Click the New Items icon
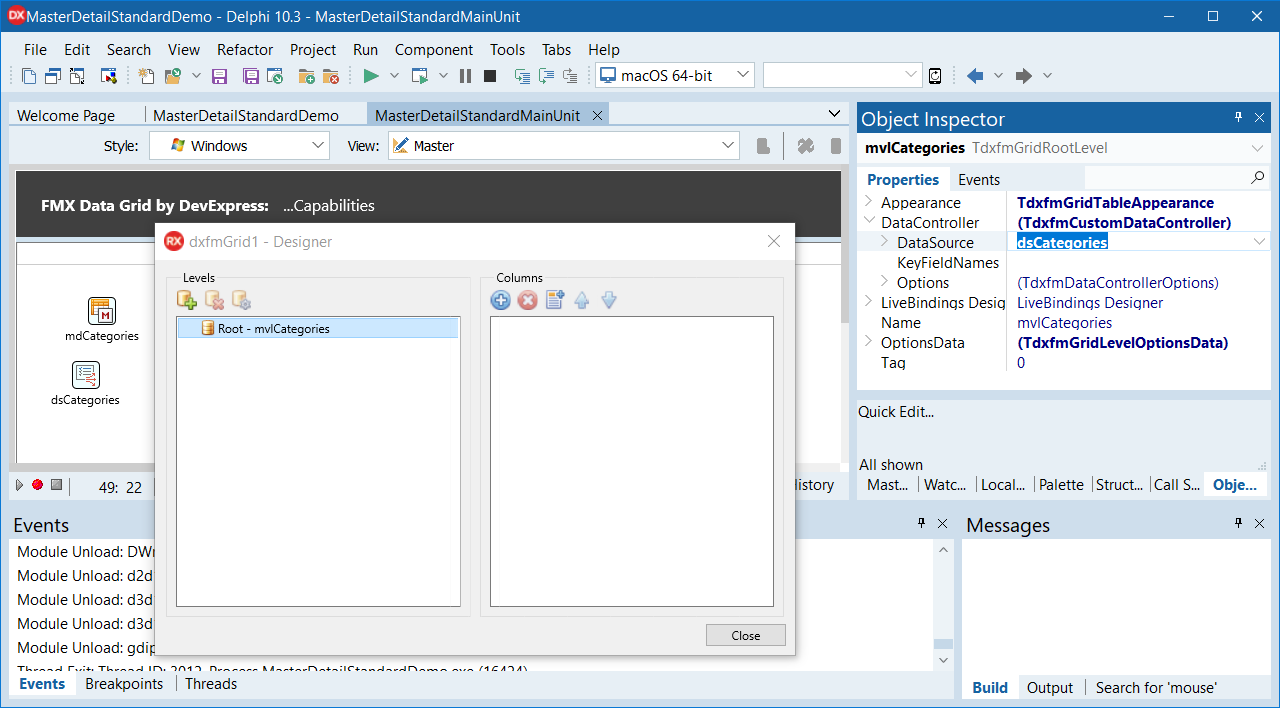Viewport: 1280px width, 708px height. click(146, 76)
